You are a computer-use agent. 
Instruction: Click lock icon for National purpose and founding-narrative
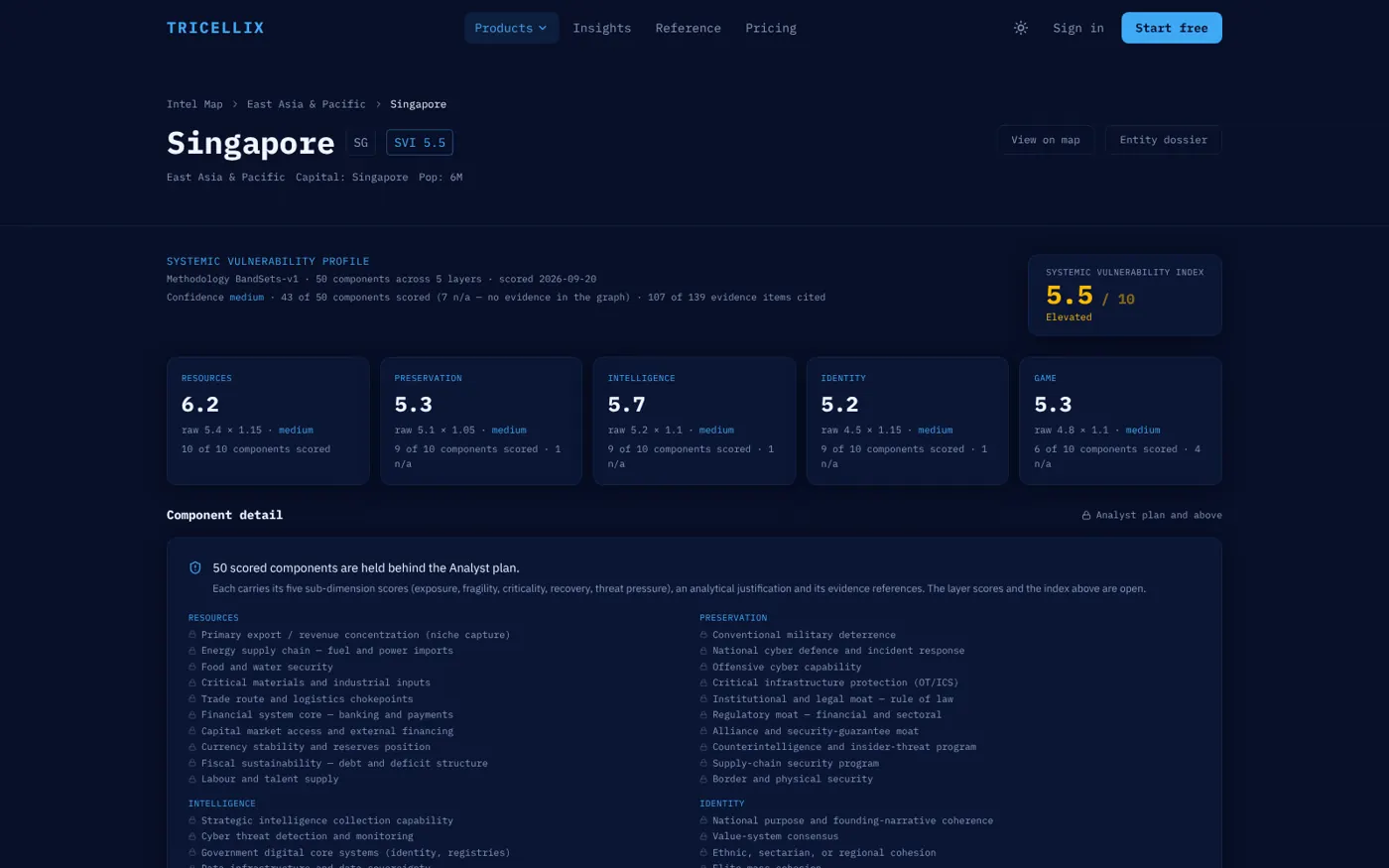703,820
